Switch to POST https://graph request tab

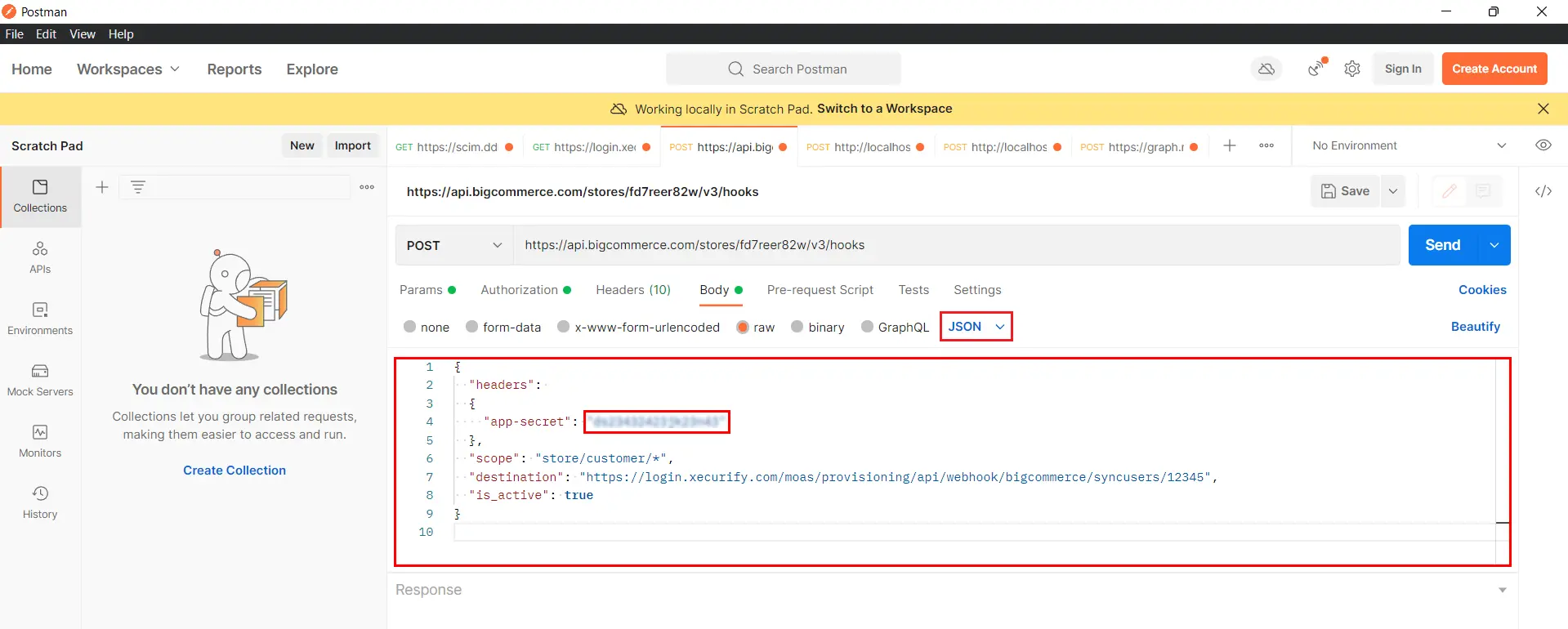(1138, 147)
